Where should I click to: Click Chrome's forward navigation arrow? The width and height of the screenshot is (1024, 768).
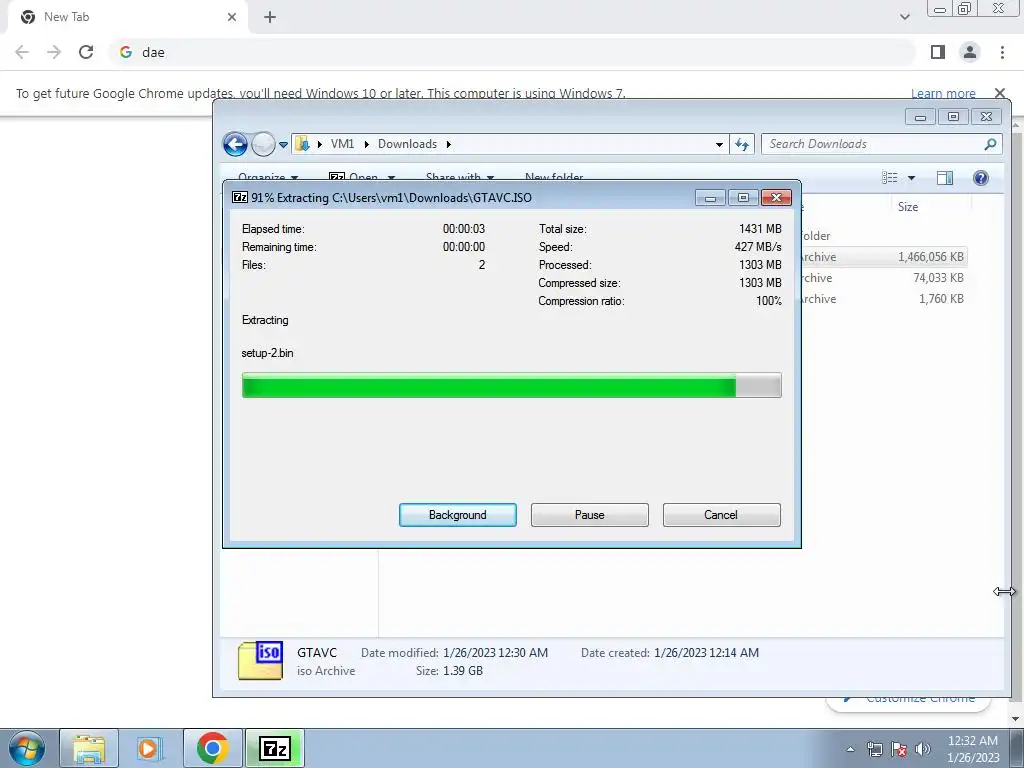54,52
